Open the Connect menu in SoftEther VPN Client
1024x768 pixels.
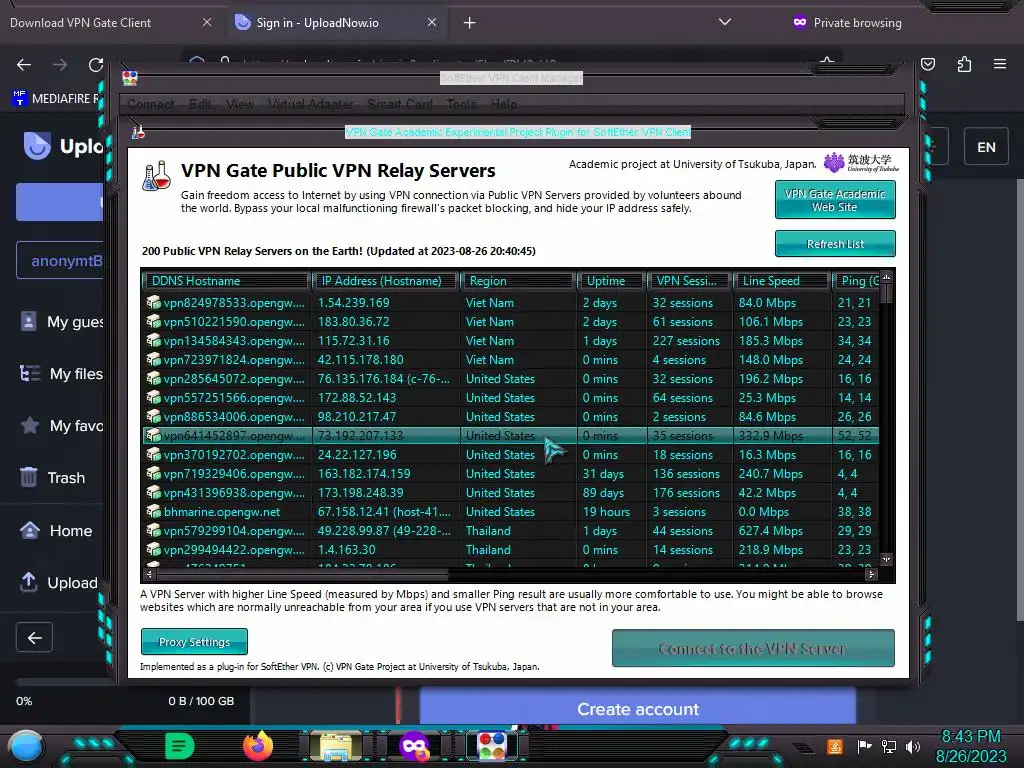click(150, 104)
